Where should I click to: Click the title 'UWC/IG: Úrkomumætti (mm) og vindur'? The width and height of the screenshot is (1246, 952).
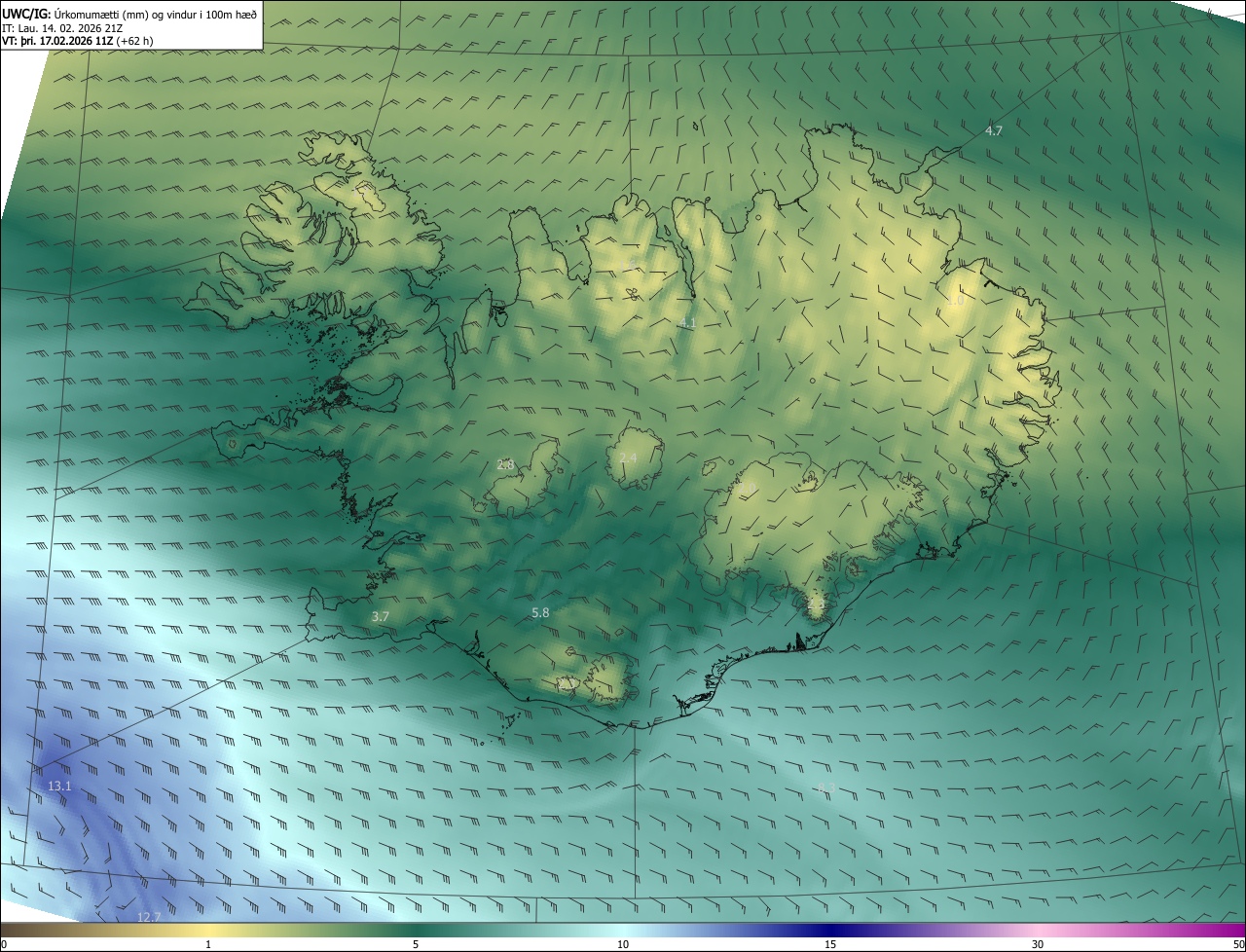pos(129,14)
